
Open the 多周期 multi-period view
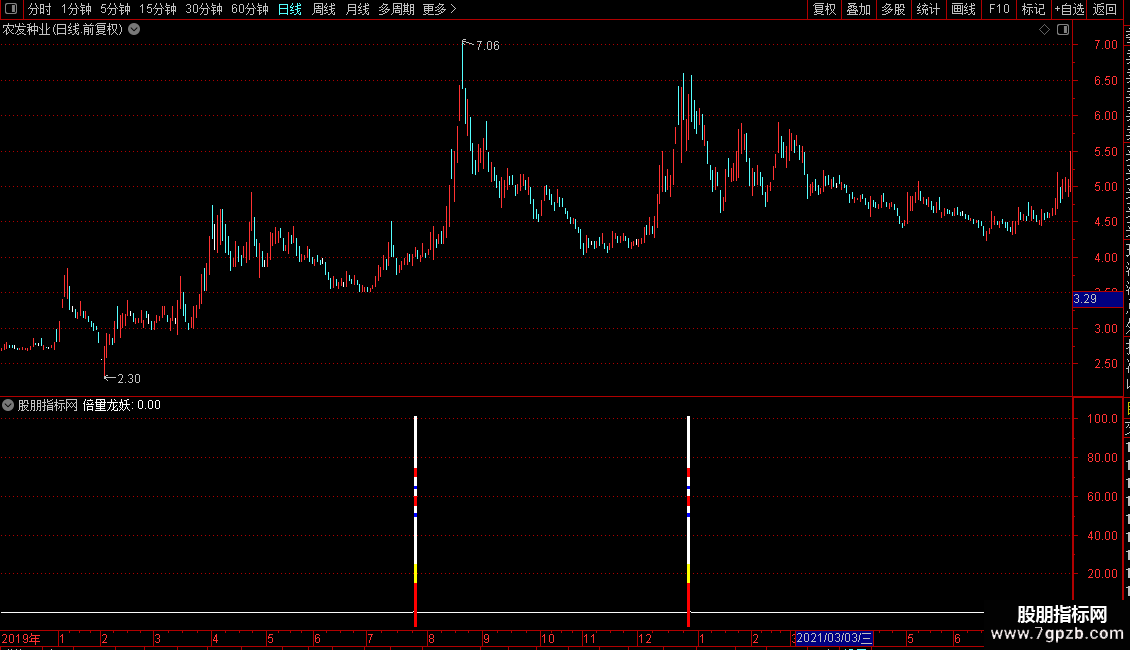point(396,9)
